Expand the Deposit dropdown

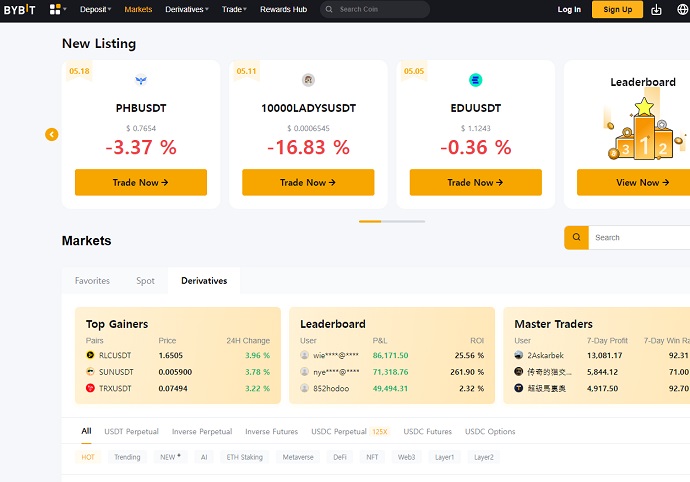pos(95,9)
